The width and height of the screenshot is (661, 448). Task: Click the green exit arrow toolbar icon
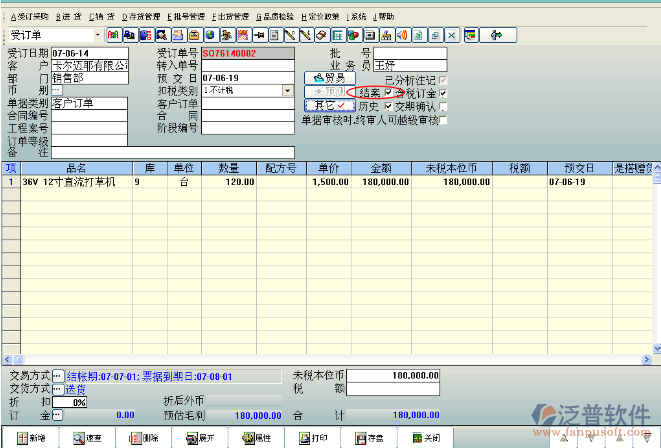495,35
